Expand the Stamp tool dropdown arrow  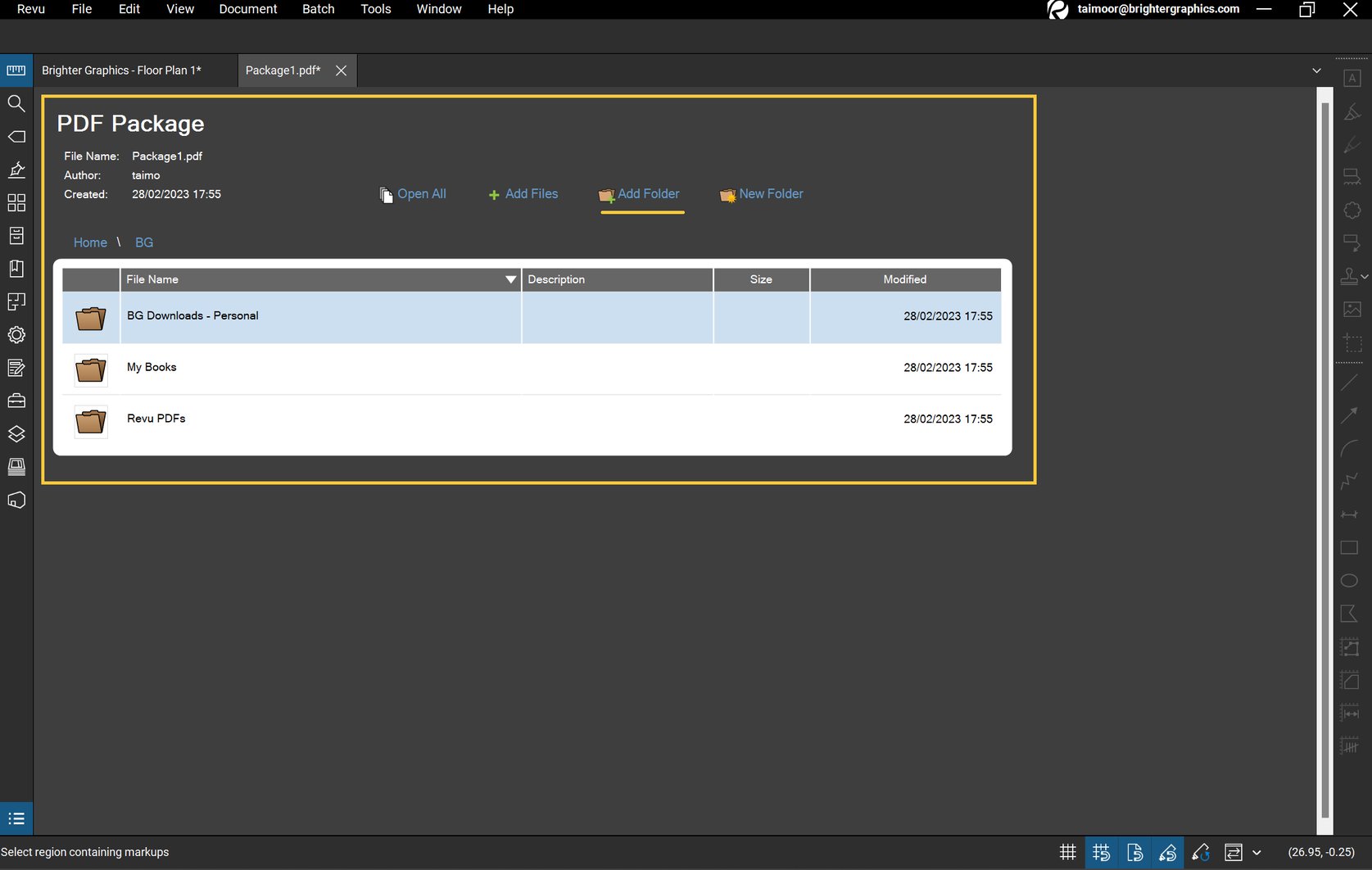1365,276
